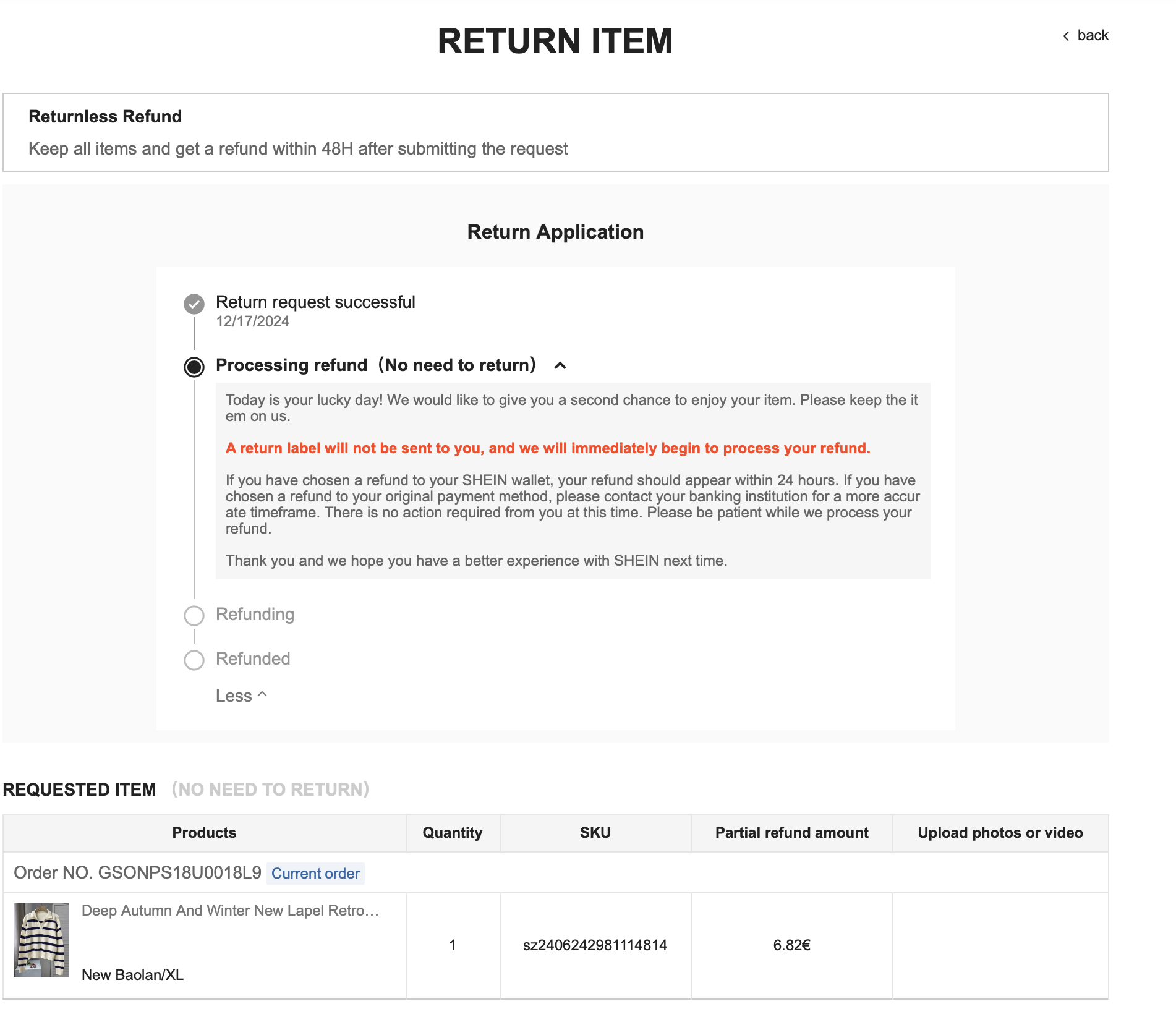The width and height of the screenshot is (1176, 1009).
Task: Click the Return request successful step label
Action: 315,302
